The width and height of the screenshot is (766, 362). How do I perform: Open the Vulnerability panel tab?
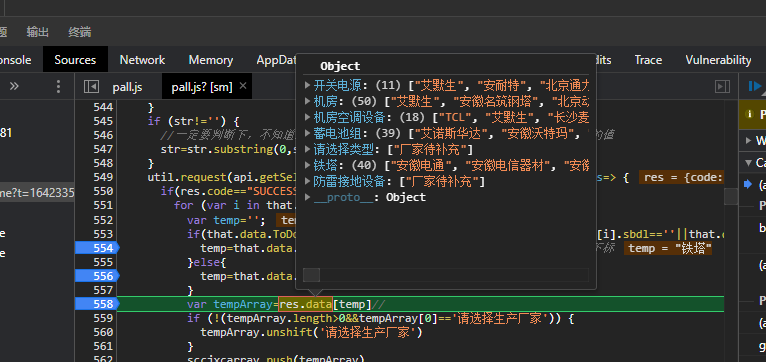click(718, 60)
